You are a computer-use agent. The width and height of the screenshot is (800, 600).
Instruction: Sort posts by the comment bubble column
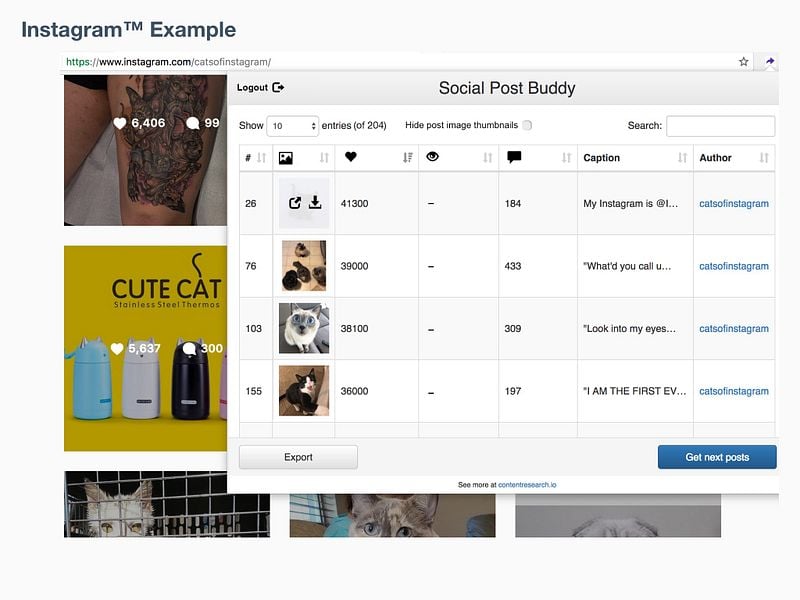coord(514,157)
